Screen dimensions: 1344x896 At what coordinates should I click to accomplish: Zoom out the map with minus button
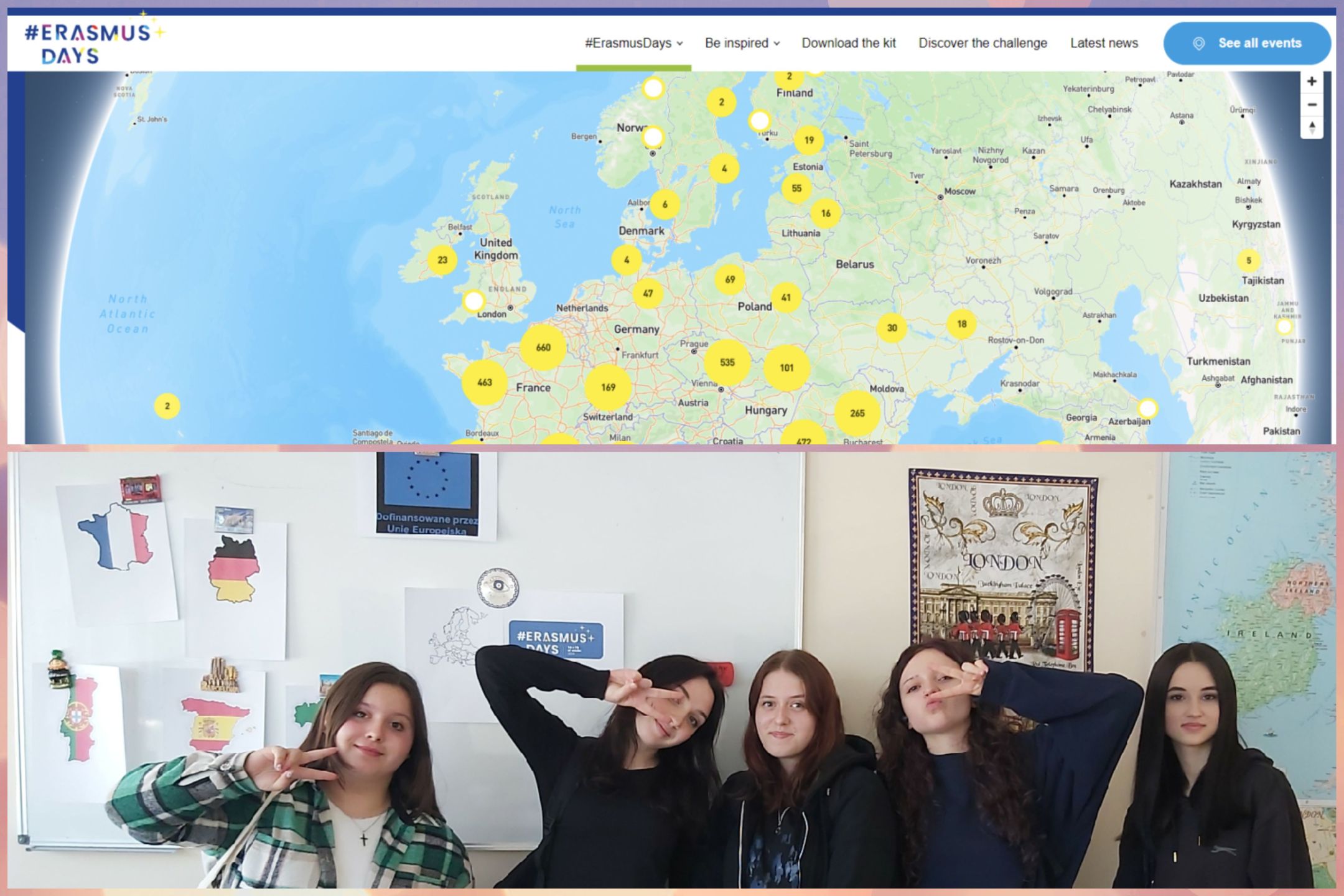(1312, 105)
